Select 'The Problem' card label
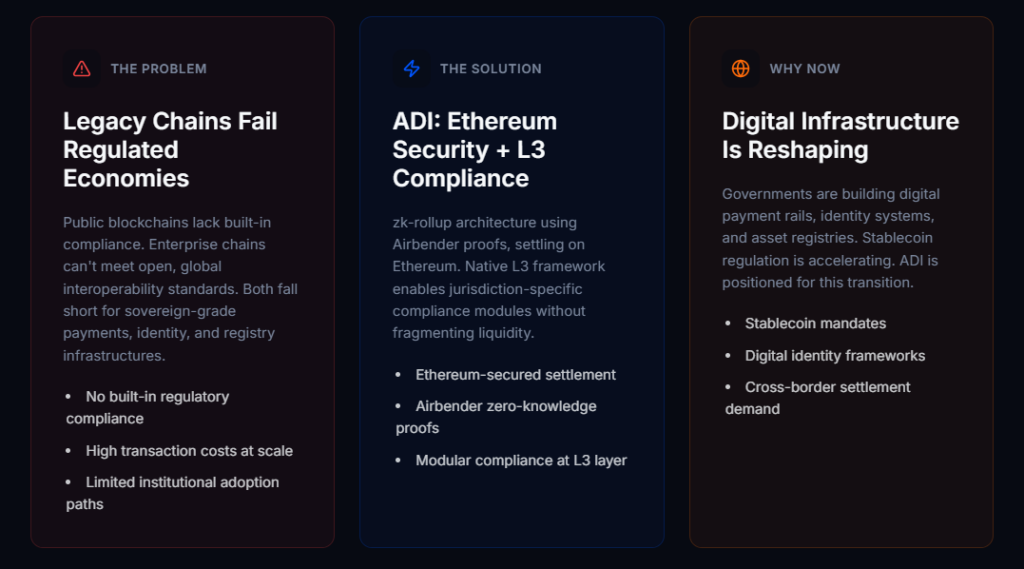This screenshot has width=1024, height=569. [158, 69]
